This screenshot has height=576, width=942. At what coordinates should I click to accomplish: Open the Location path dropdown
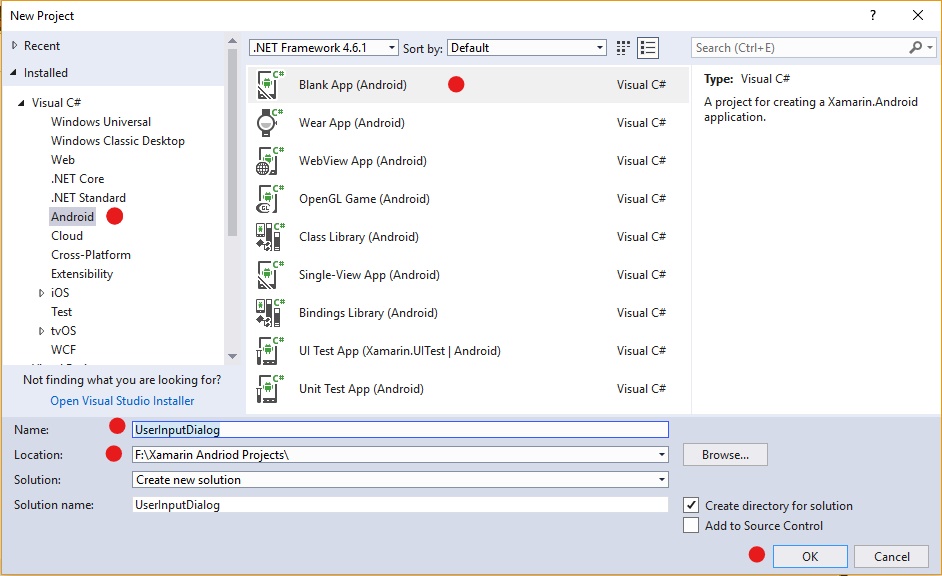click(661, 455)
